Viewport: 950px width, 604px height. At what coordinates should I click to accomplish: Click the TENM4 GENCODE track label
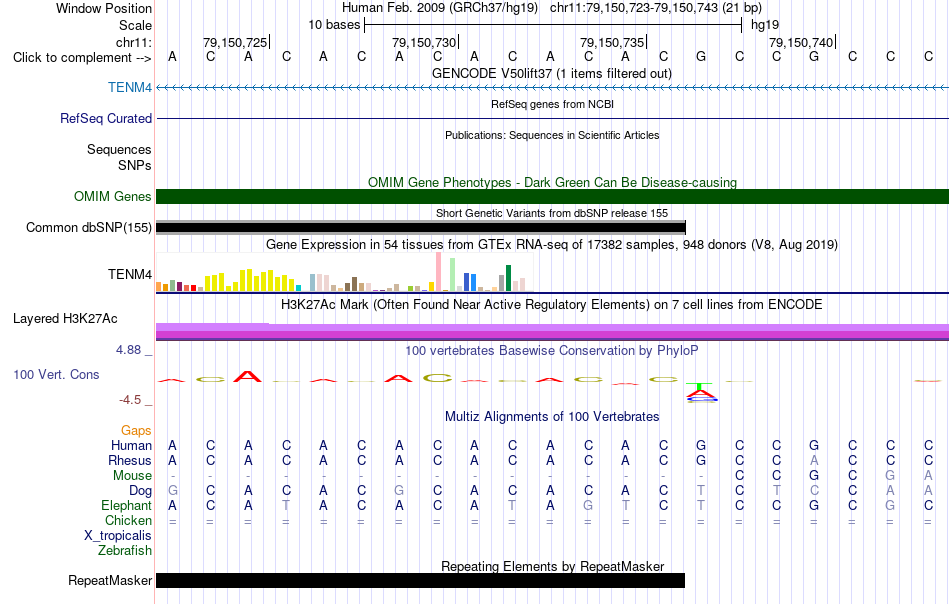tap(130, 87)
